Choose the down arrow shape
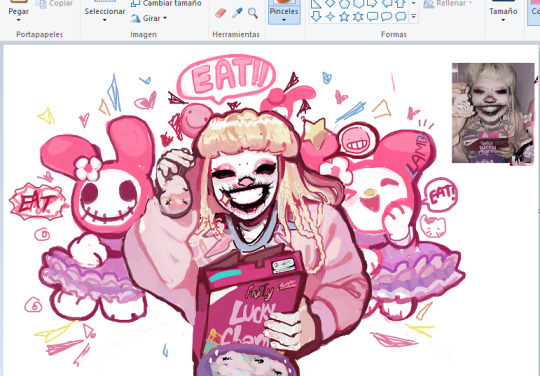Screen dimensions: 540x376 (316, 16)
